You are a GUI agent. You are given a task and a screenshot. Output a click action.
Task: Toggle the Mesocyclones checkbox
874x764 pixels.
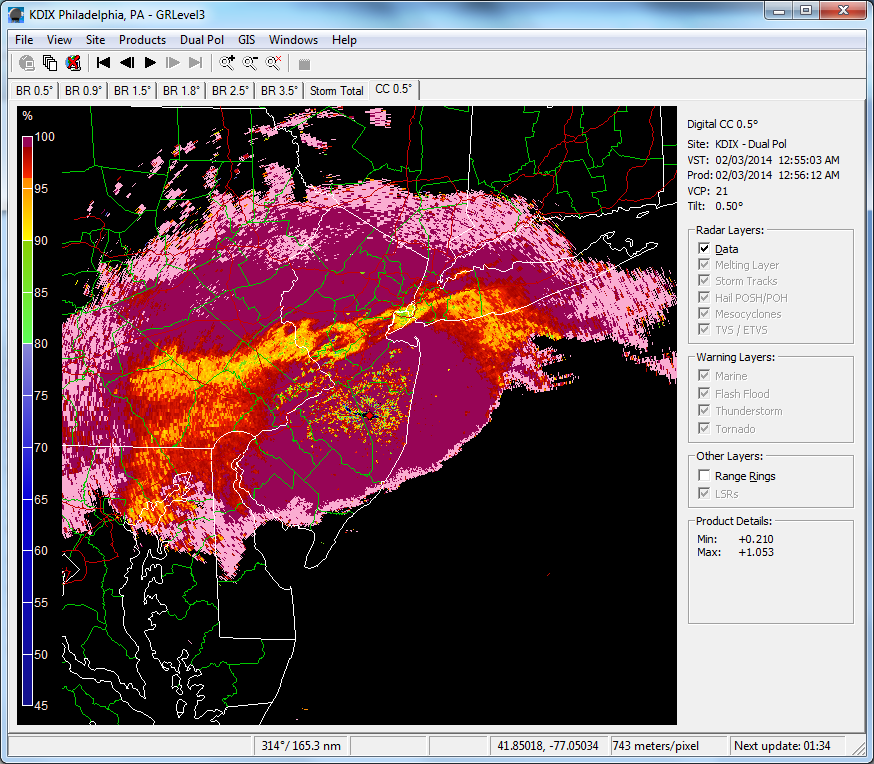(704, 313)
